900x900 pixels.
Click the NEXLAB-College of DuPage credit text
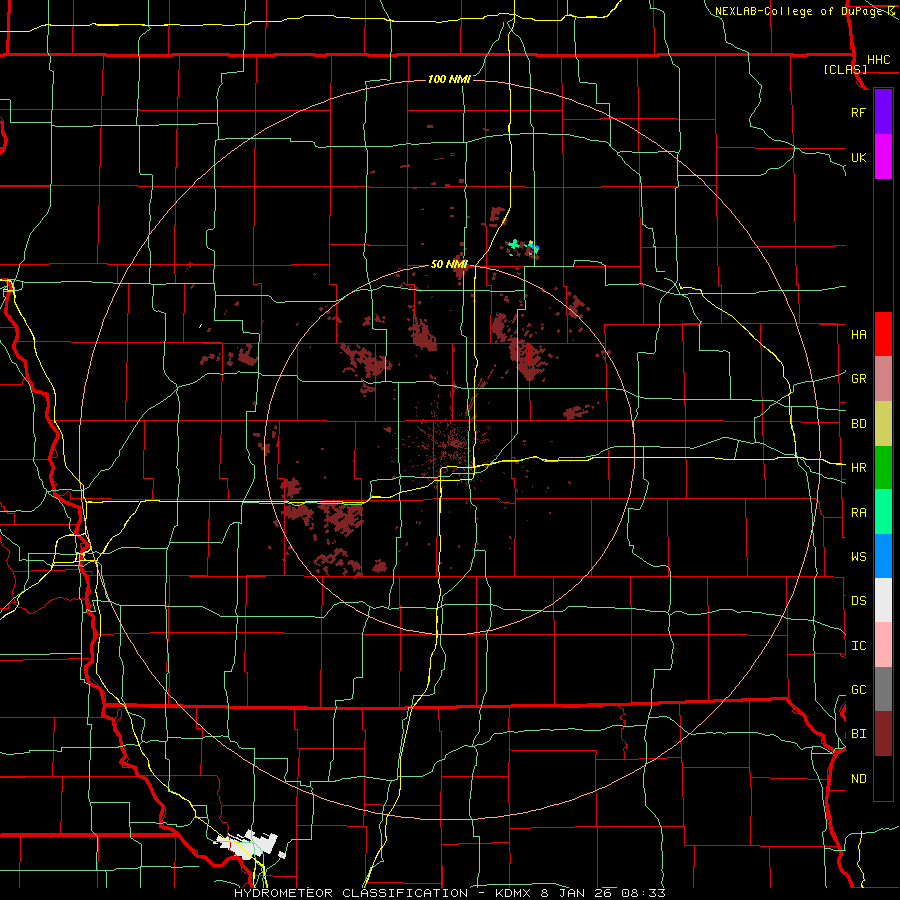coord(801,11)
